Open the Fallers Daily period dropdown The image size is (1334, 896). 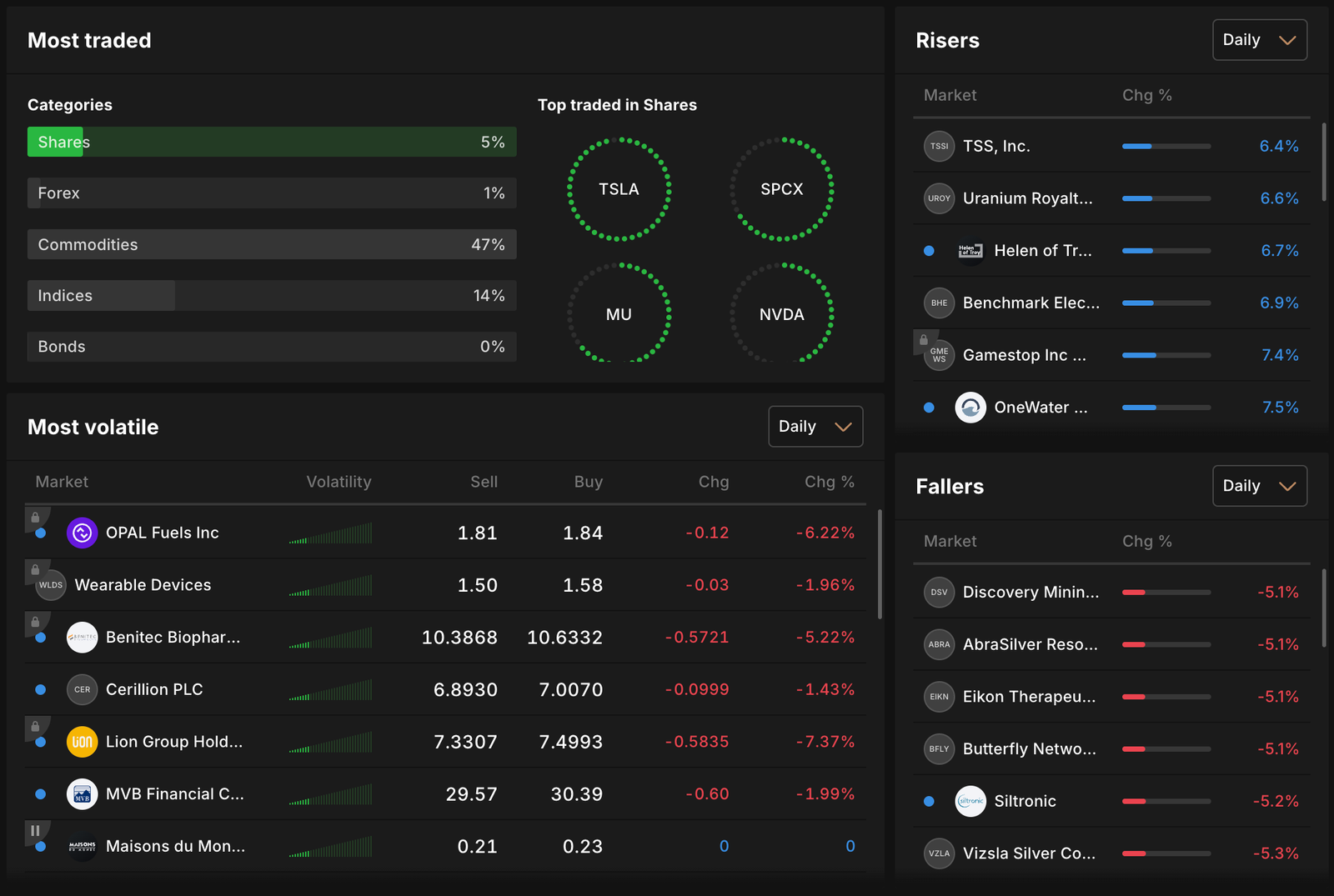click(x=1259, y=486)
